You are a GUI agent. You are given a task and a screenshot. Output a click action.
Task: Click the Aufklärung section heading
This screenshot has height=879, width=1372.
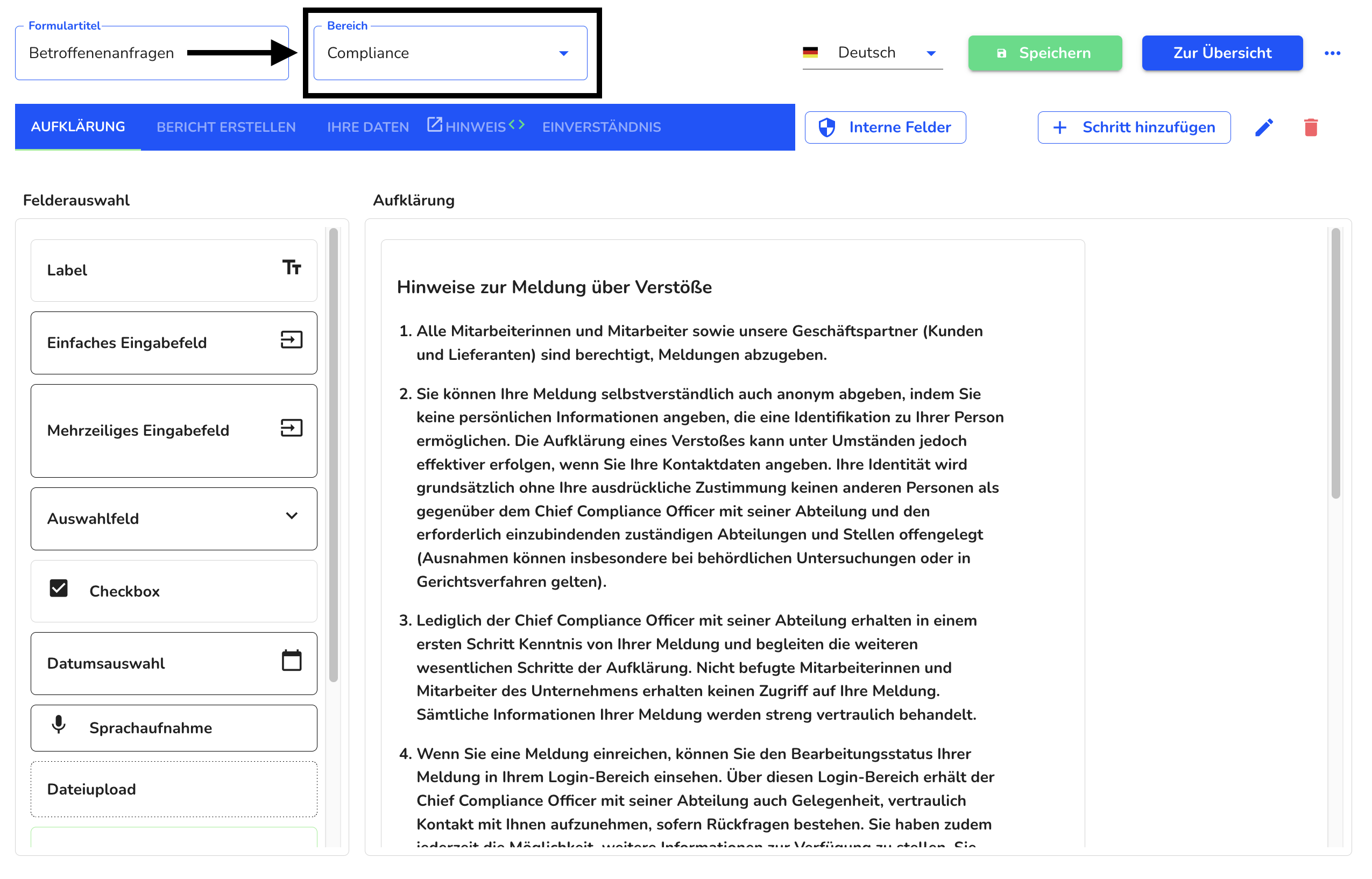(414, 200)
